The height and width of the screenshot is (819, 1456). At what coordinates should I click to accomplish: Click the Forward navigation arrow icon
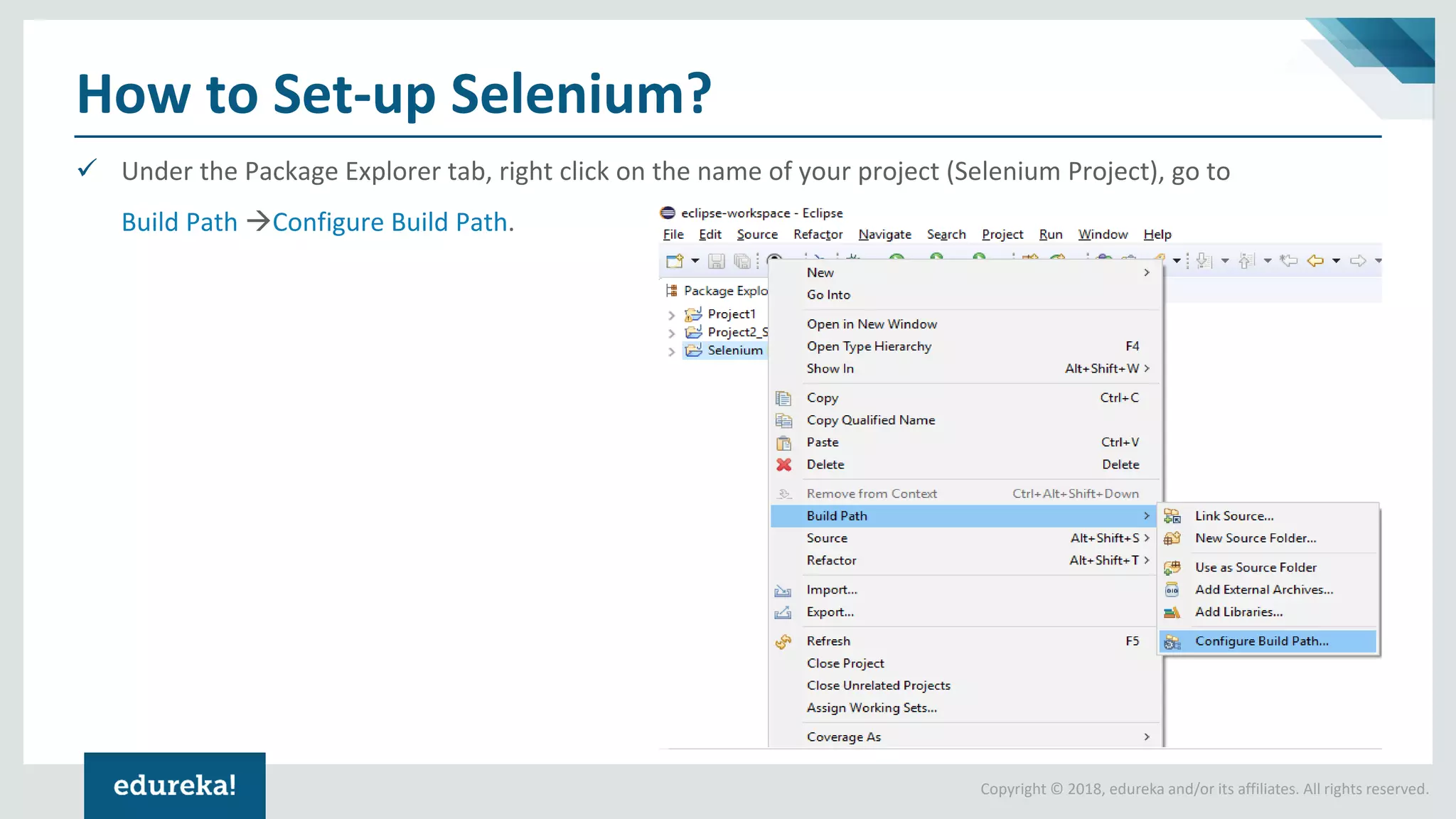(x=1358, y=261)
